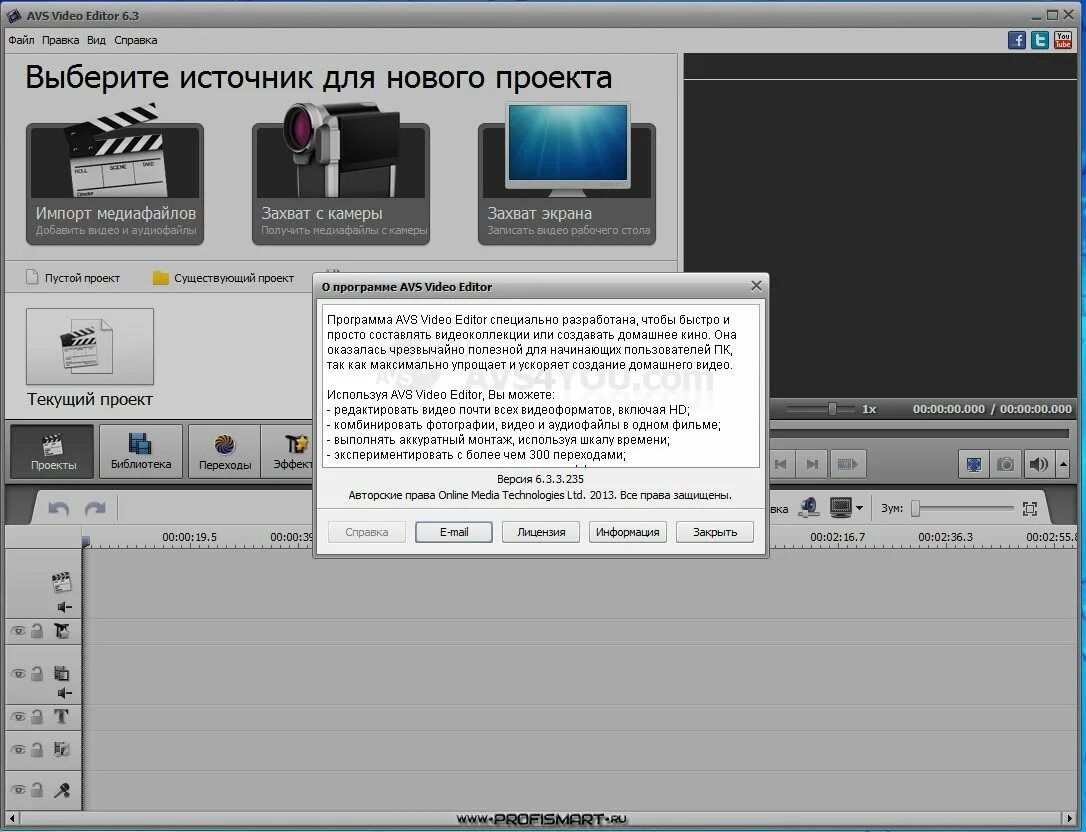1086x832 pixels.
Task: Click timeline scrollbar left arrow
Action: click(x=11, y=818)
